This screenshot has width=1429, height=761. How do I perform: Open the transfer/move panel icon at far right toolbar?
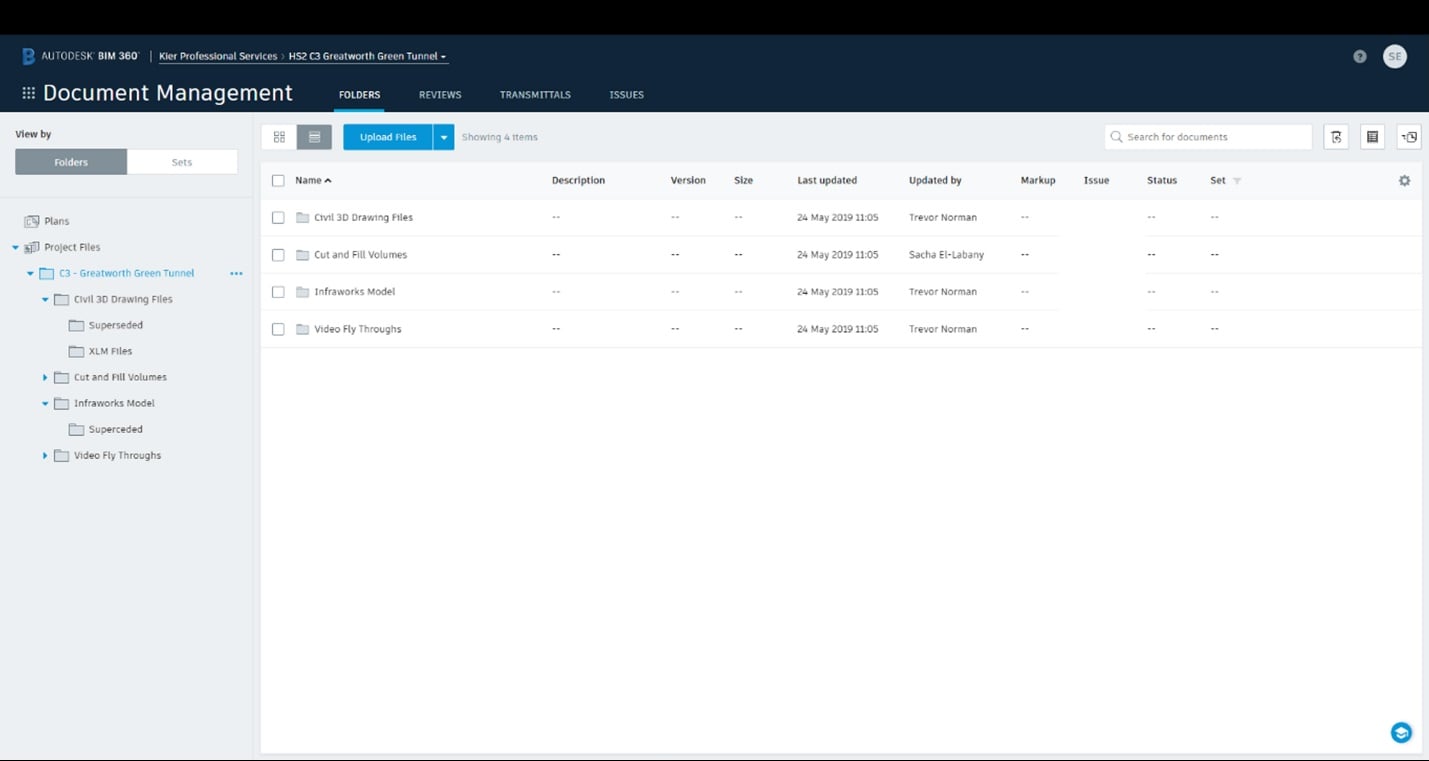click(1409, 137)
